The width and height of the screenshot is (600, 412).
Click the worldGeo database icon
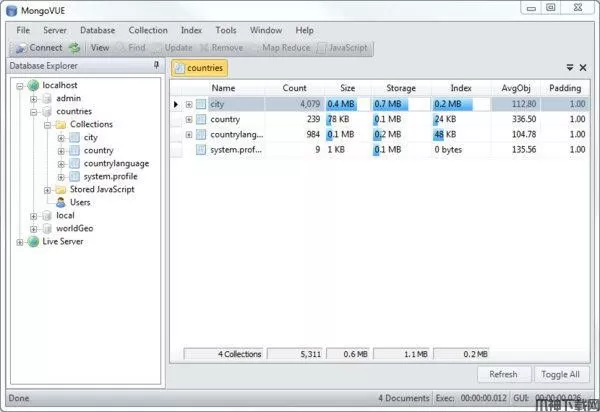(46, 228)
